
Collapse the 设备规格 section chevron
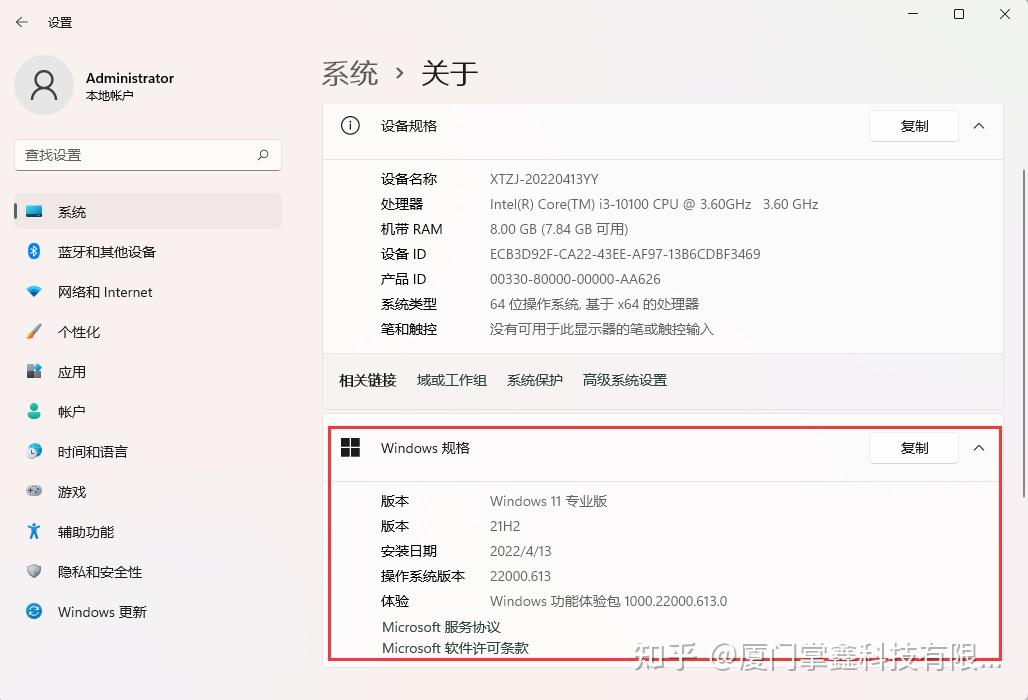coord(979,126)
